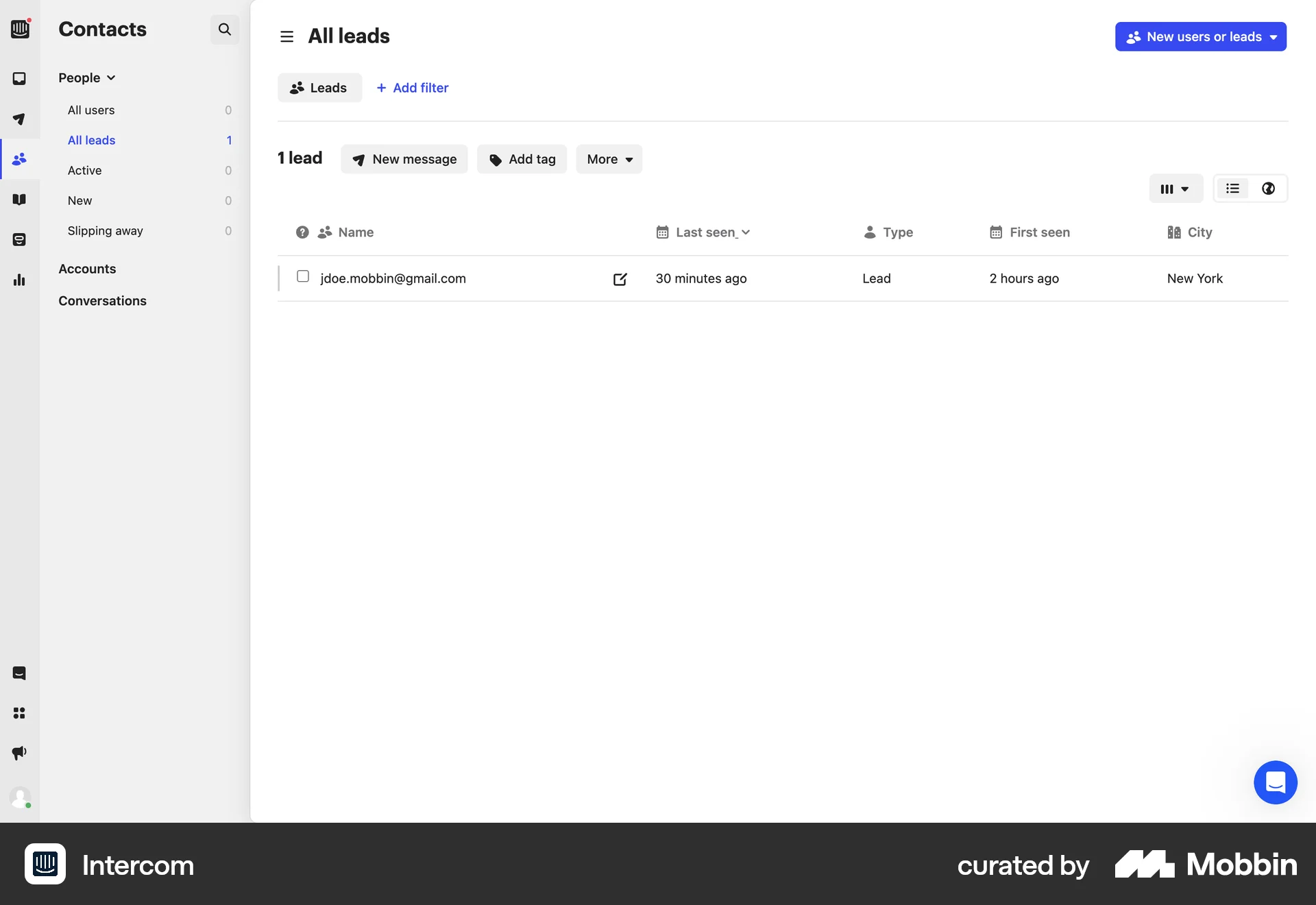The image size is (1316, 905).
Task: Check the checkbox for jdoe.mobbin@gmail.com
Action: [x=302, y=276]
